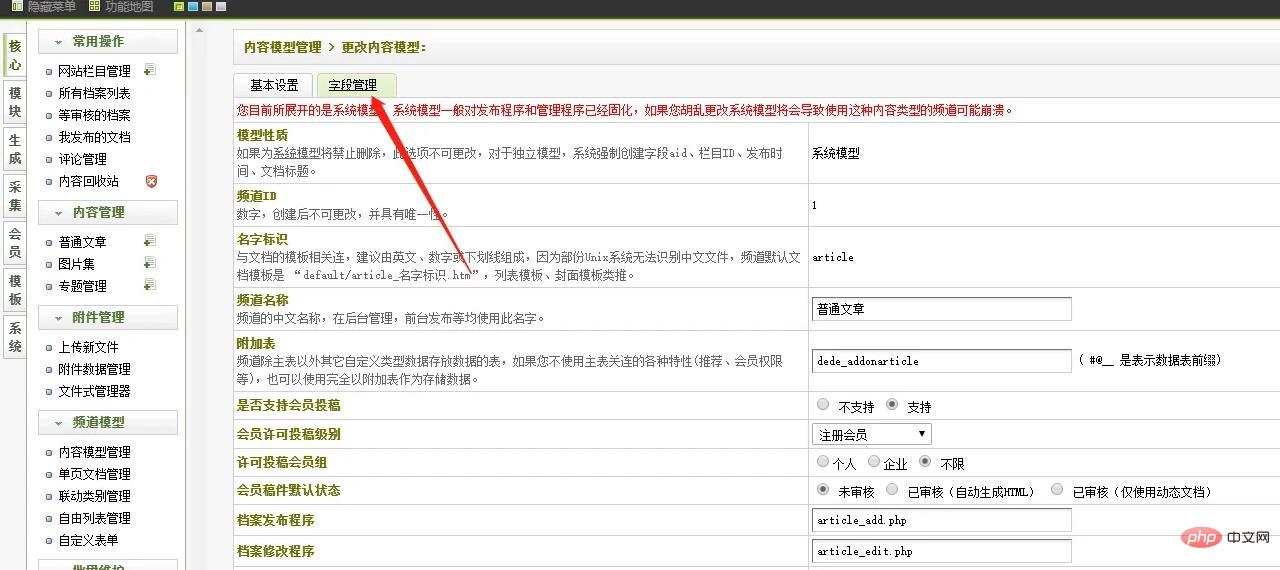Click the 隐藏菜单 text in top bar
1280x570 pixels.
[51, 7]
